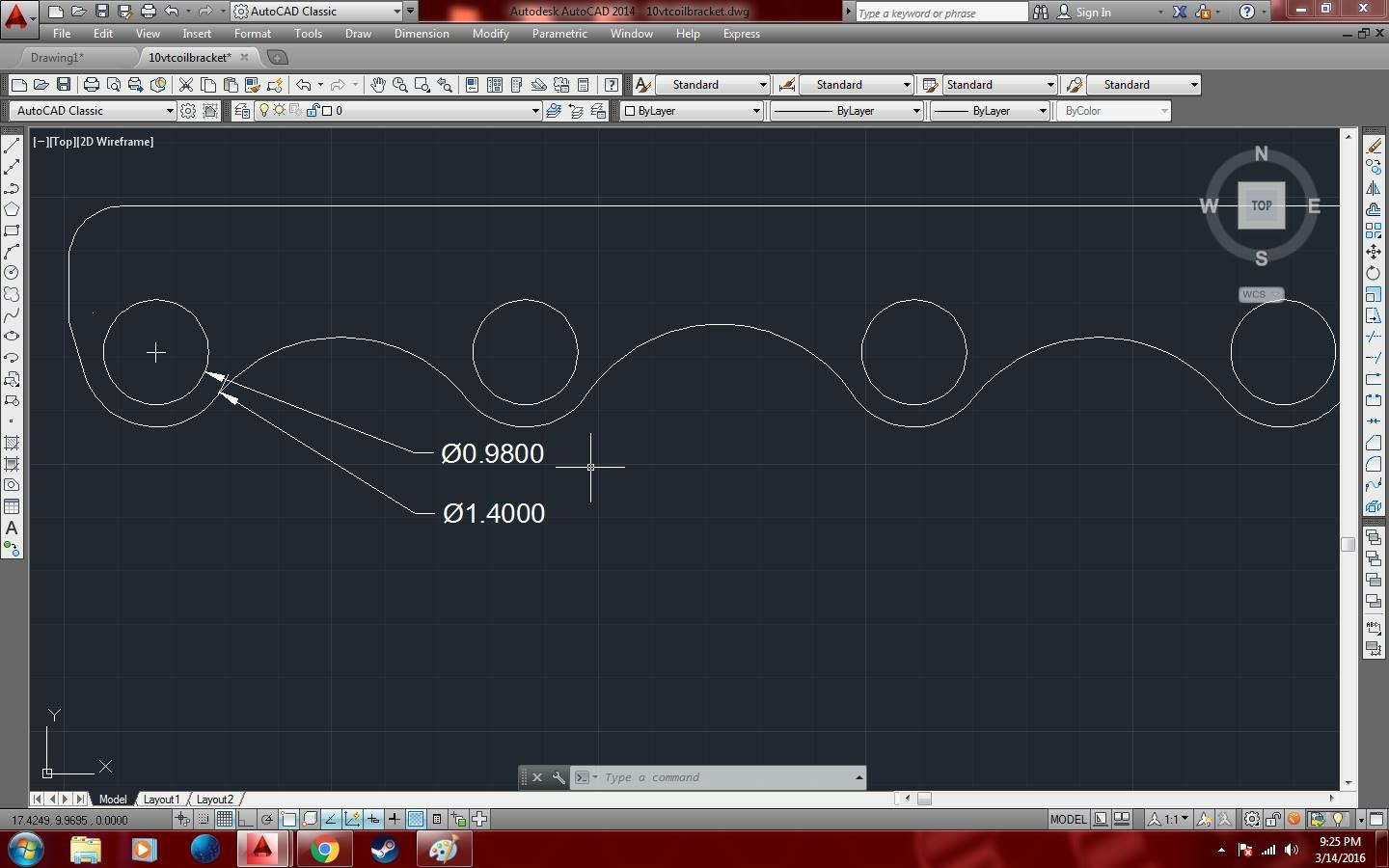This screenshot has height=868, width=1389.
Task: Switch to the Layout1 tab
Action: click(x=161, y=800)
